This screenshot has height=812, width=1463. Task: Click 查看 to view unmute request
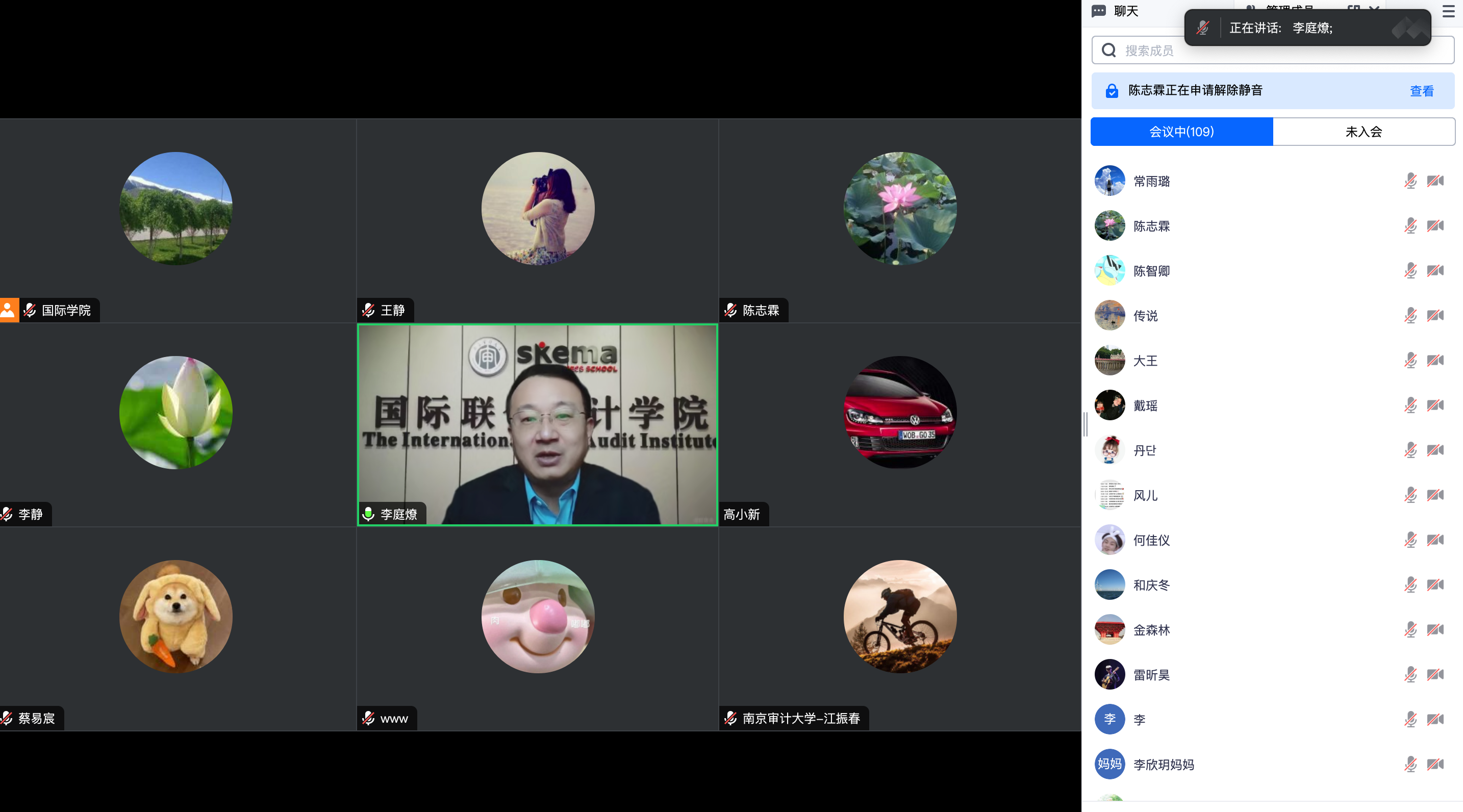[1422, 91]
